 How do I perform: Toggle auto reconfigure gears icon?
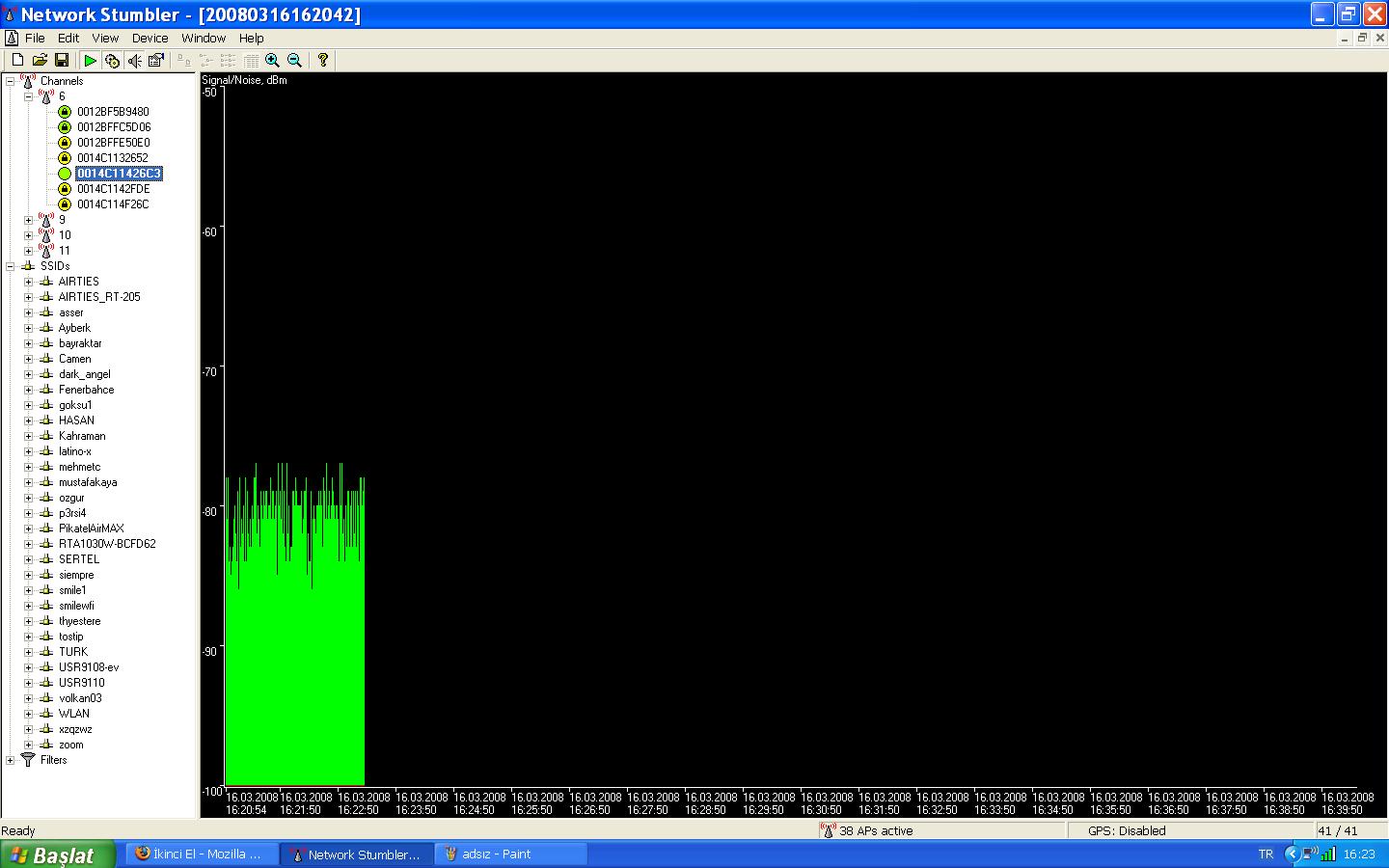coord(112,60)
